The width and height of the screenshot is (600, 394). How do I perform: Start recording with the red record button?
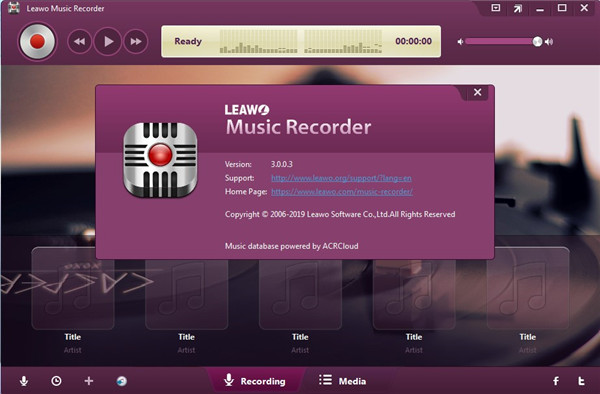coord(37,41)
